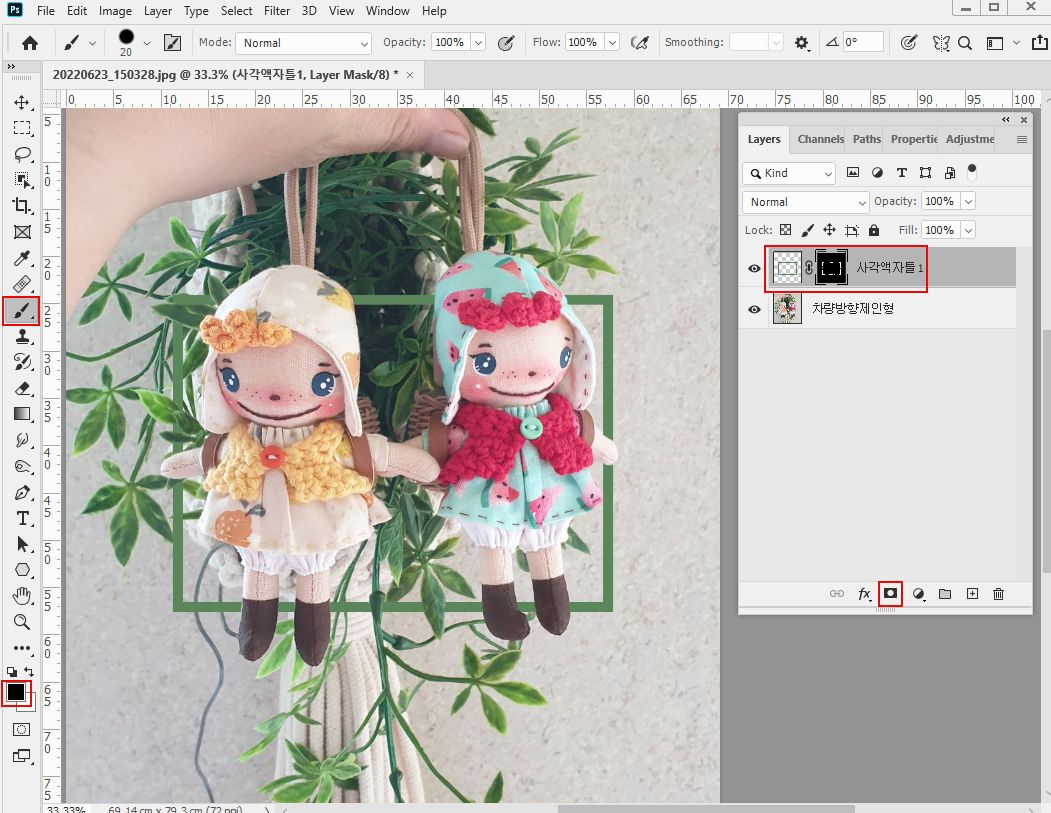Select the Lasso tool
The image size is (1051, 813).
pos(22,154)
